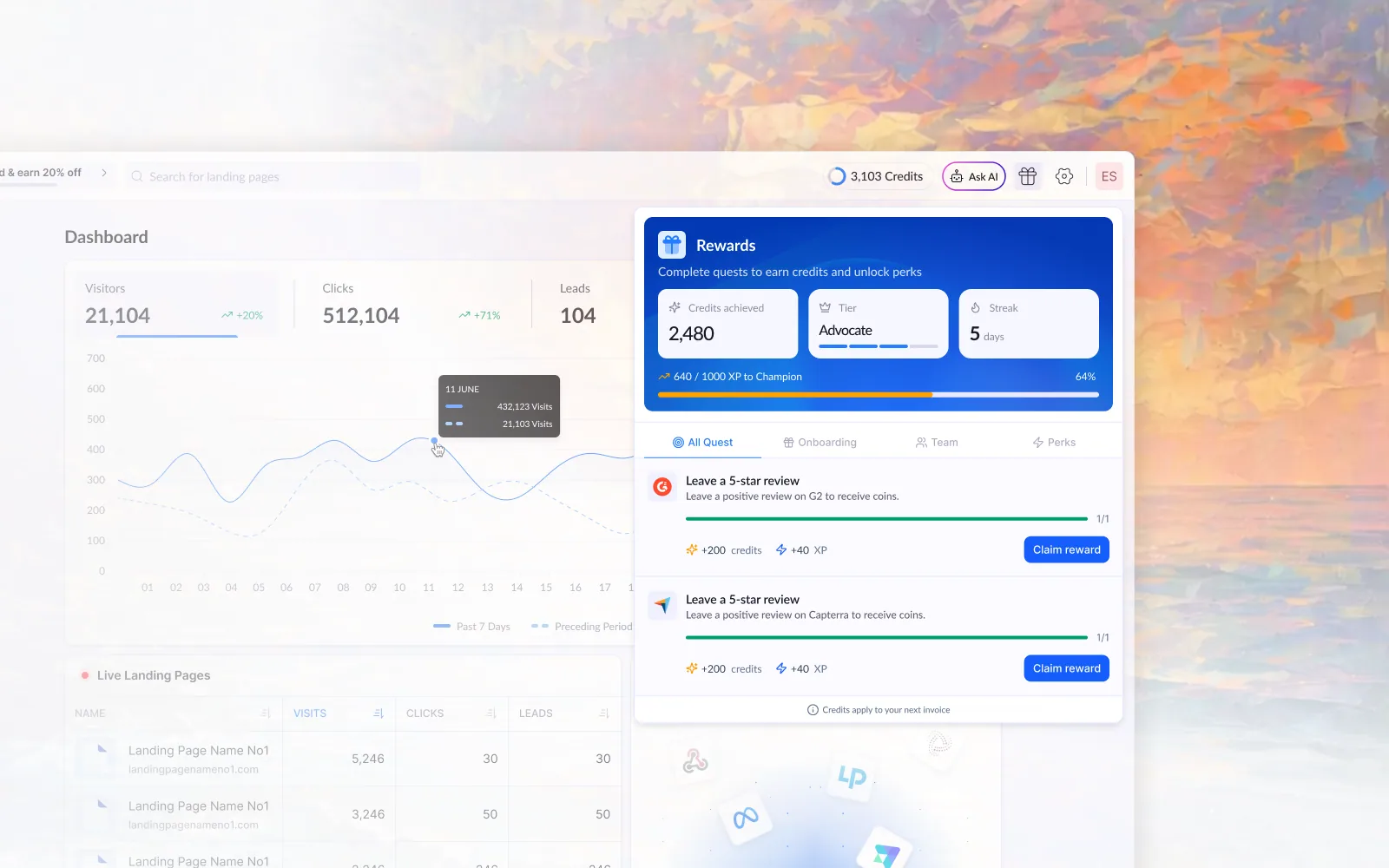The height and width of the screenshot is (868, 1389).
Task: Sort the table by VISITS column icon
Action: (379, 713)
